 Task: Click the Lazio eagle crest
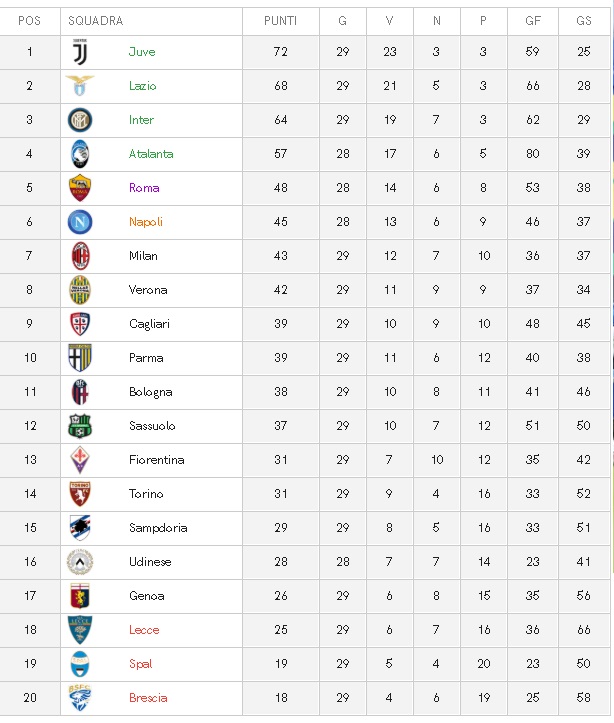pyautogui.click(x=80, y=86)
